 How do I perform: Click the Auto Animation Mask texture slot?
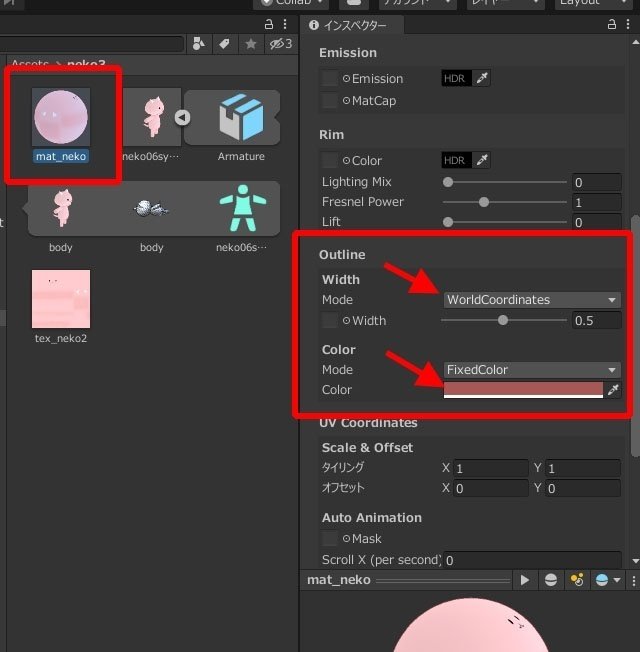329,538
